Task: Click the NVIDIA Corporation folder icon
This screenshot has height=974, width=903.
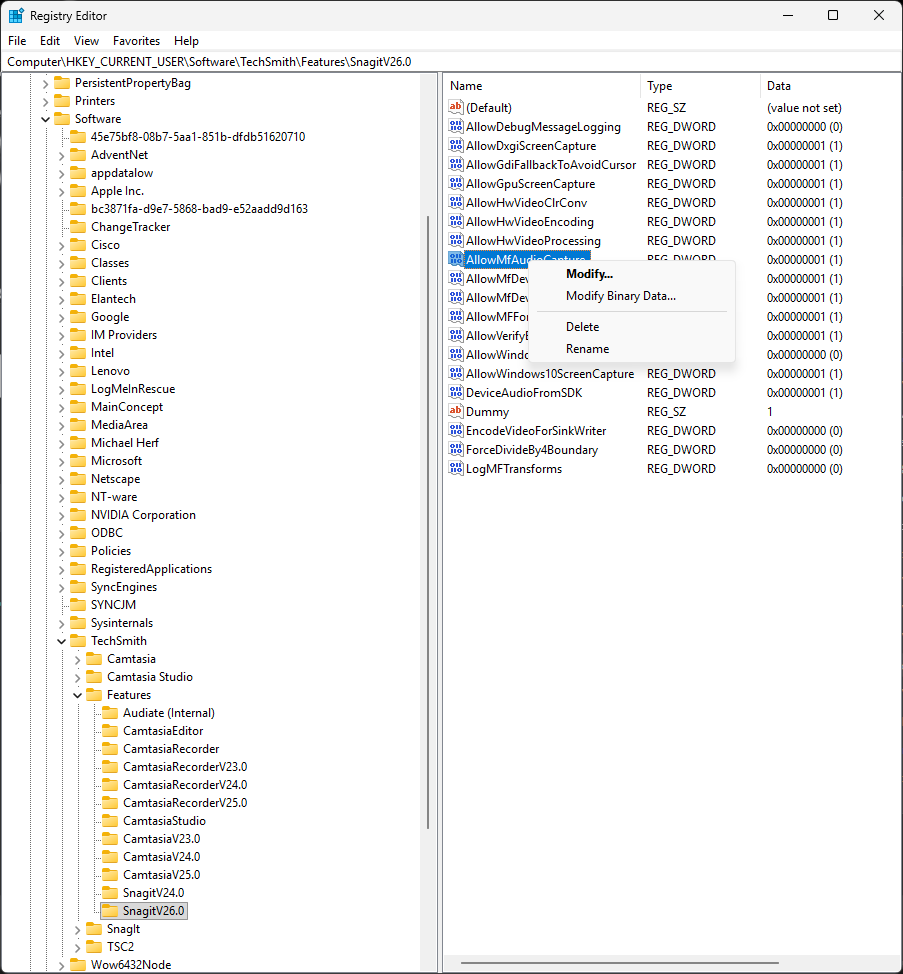Action: (78, 514)
